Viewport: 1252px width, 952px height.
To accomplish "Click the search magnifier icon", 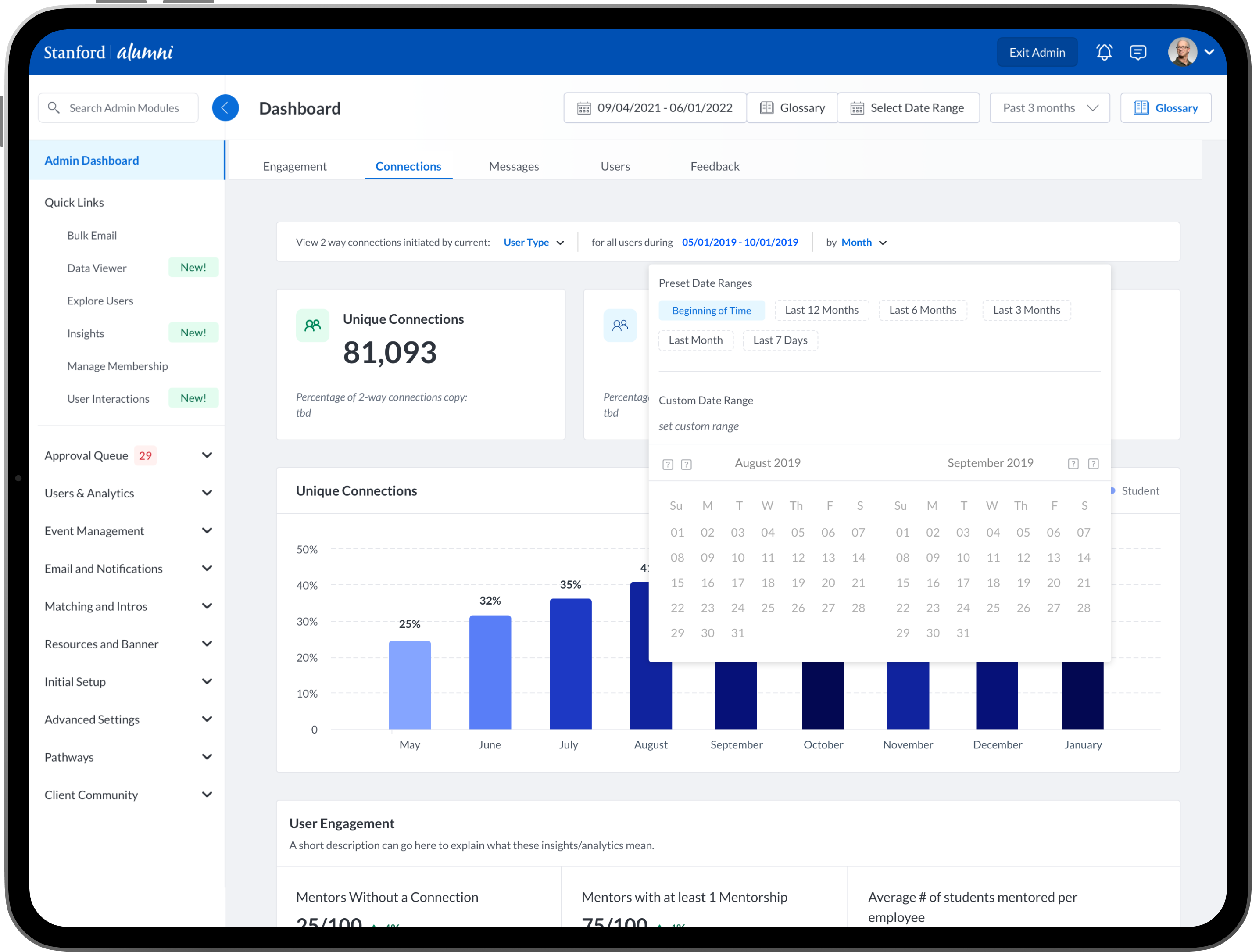I will pyautogui.click(x=54, y=107).
